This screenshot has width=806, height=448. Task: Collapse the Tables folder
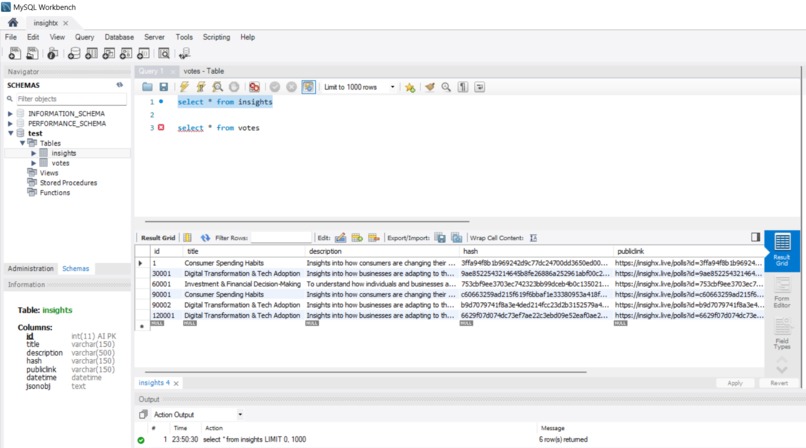coord(22,143)
